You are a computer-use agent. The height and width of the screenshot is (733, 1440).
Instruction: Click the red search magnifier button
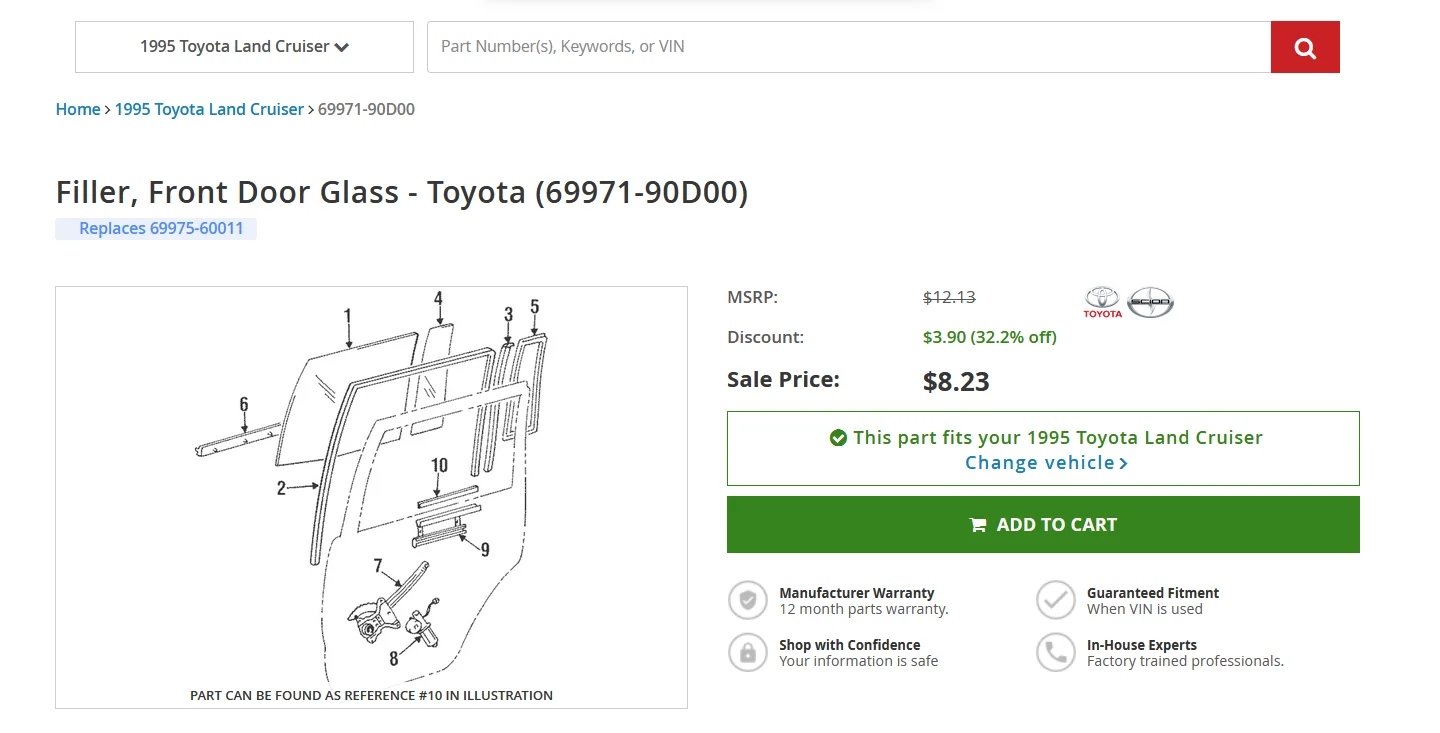[1304, 47]
